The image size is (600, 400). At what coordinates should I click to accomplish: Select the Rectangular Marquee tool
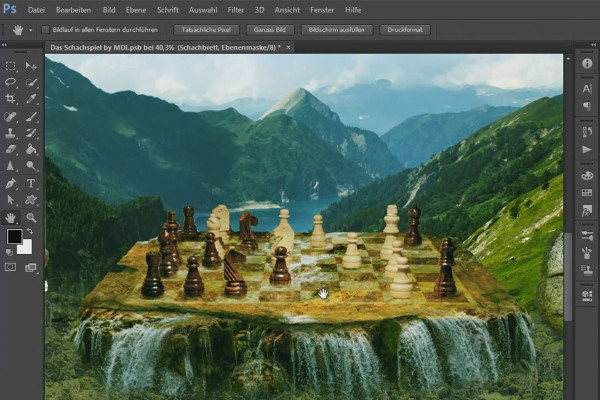point(10,66)
